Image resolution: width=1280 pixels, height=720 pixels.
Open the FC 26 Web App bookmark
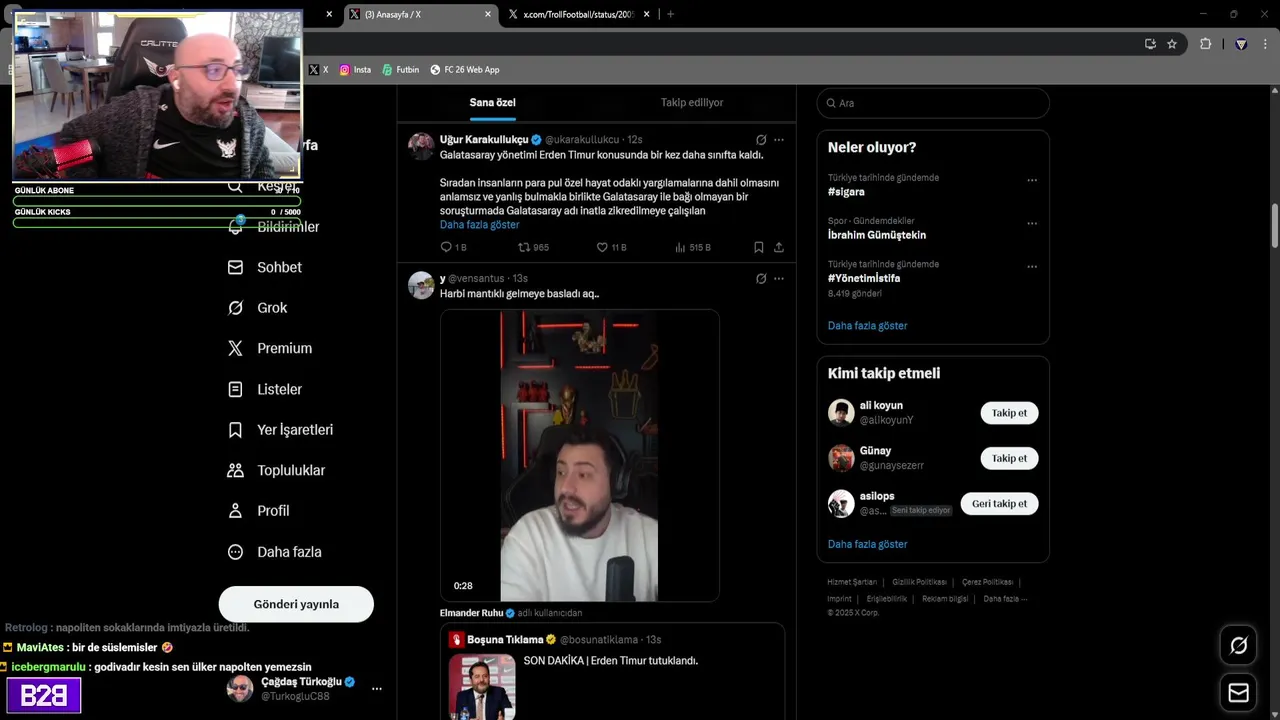click(465, 70)
